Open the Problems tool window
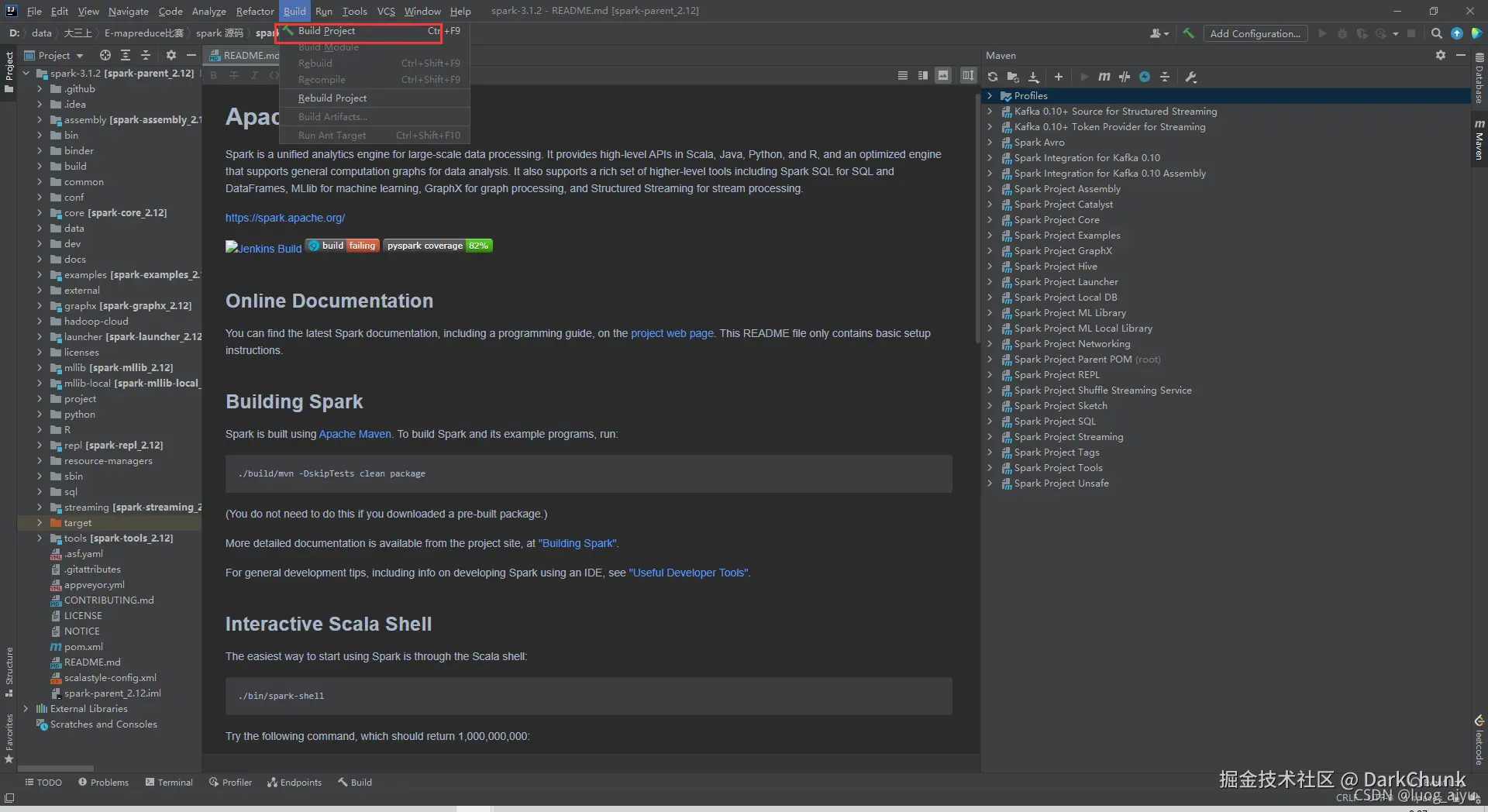Viewport: 1488px width, 812px height. [x=103, y=783]
